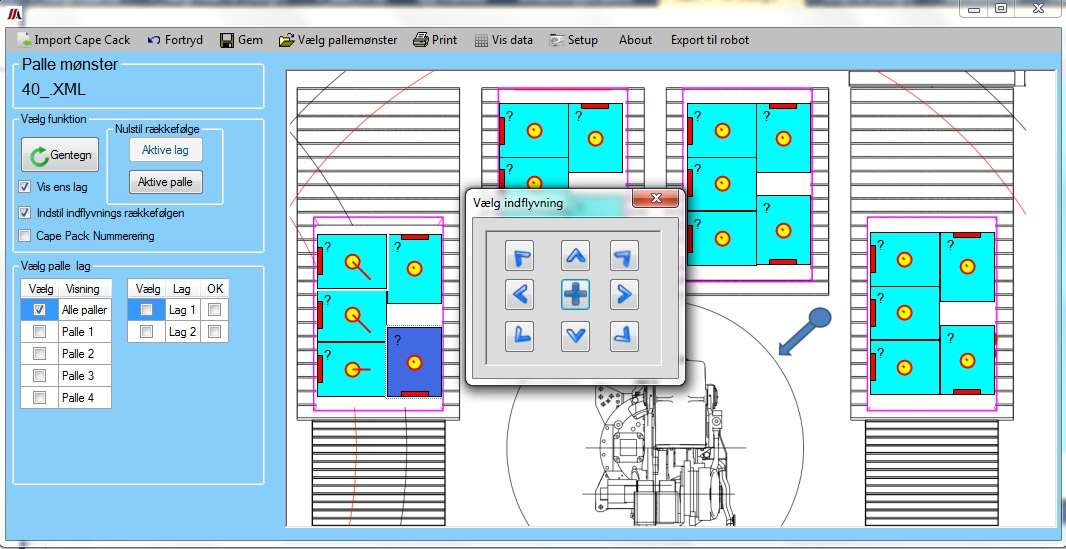Click the Lag column header
This screenshot has height=549, width=1066.
pos(182,289)
